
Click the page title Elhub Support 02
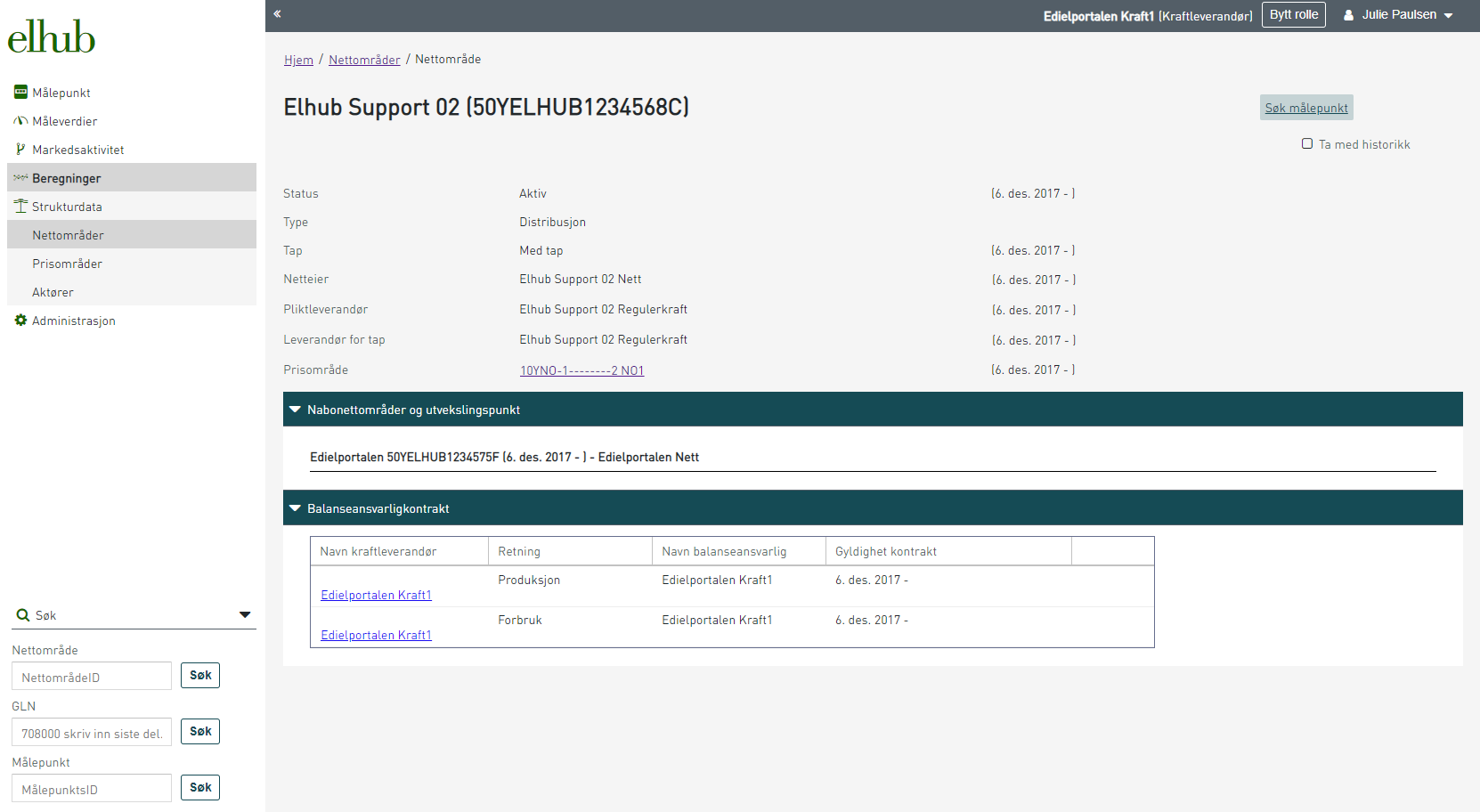click(x=486, y=107)
